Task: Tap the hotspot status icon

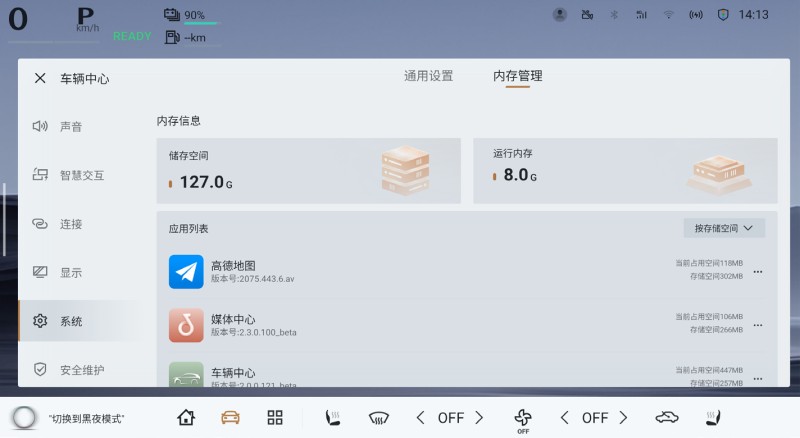Action: (695, 15)
